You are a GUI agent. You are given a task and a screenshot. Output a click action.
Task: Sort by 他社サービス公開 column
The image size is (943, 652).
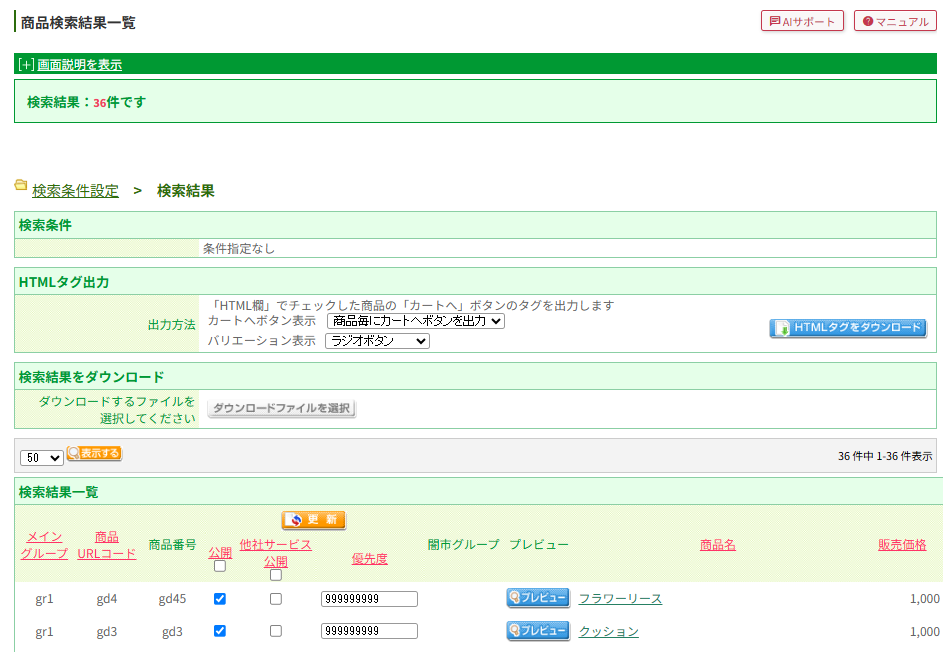275,553
